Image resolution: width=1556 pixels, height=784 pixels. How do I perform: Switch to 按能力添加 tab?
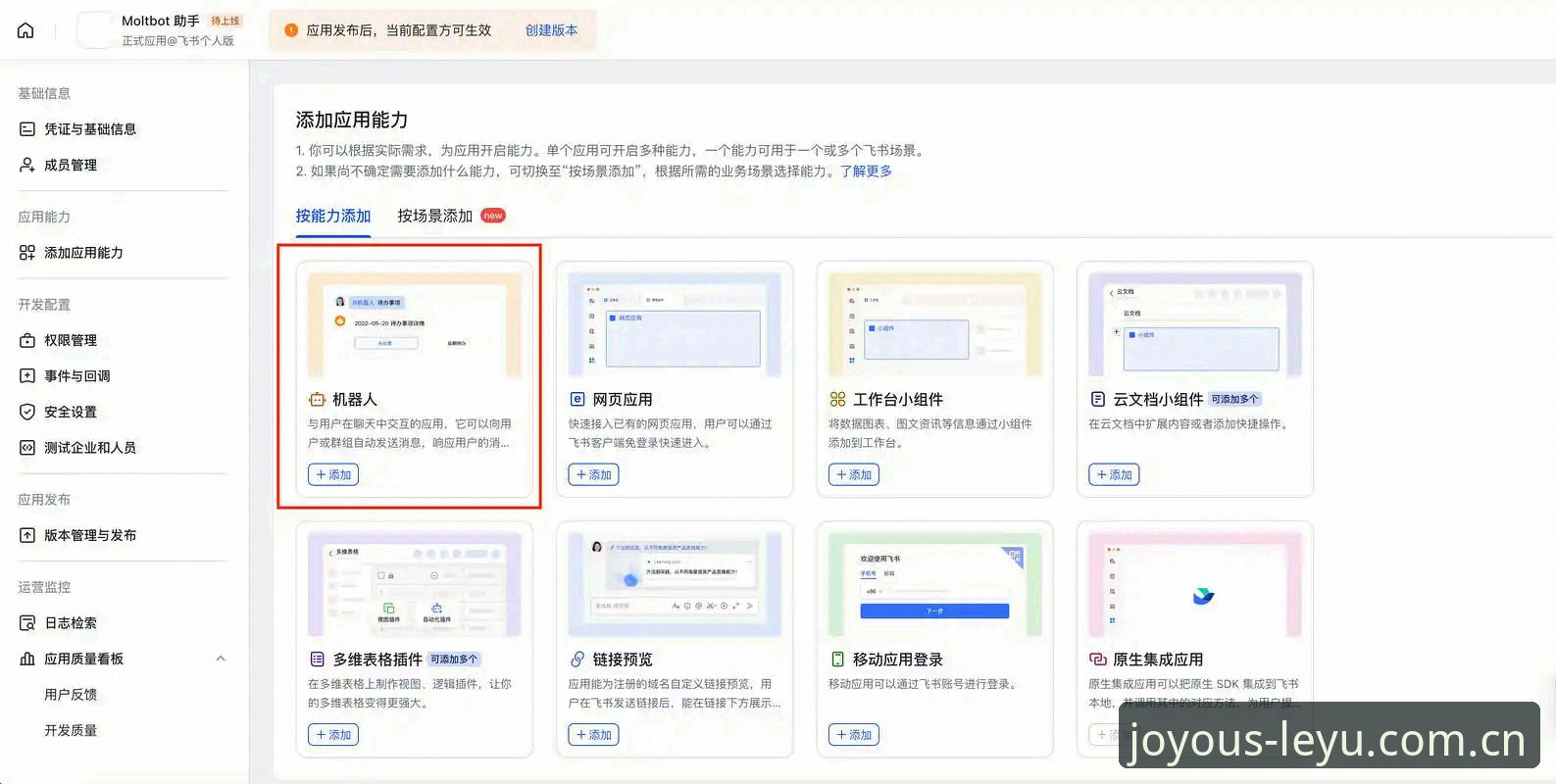[333, 216]
